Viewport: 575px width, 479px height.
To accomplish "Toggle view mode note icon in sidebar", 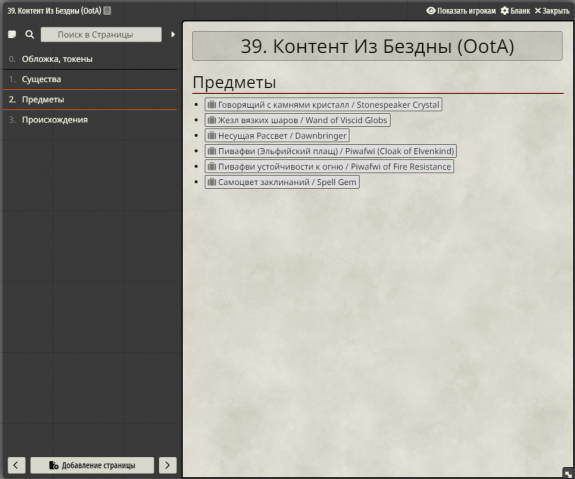I will 12,34.
